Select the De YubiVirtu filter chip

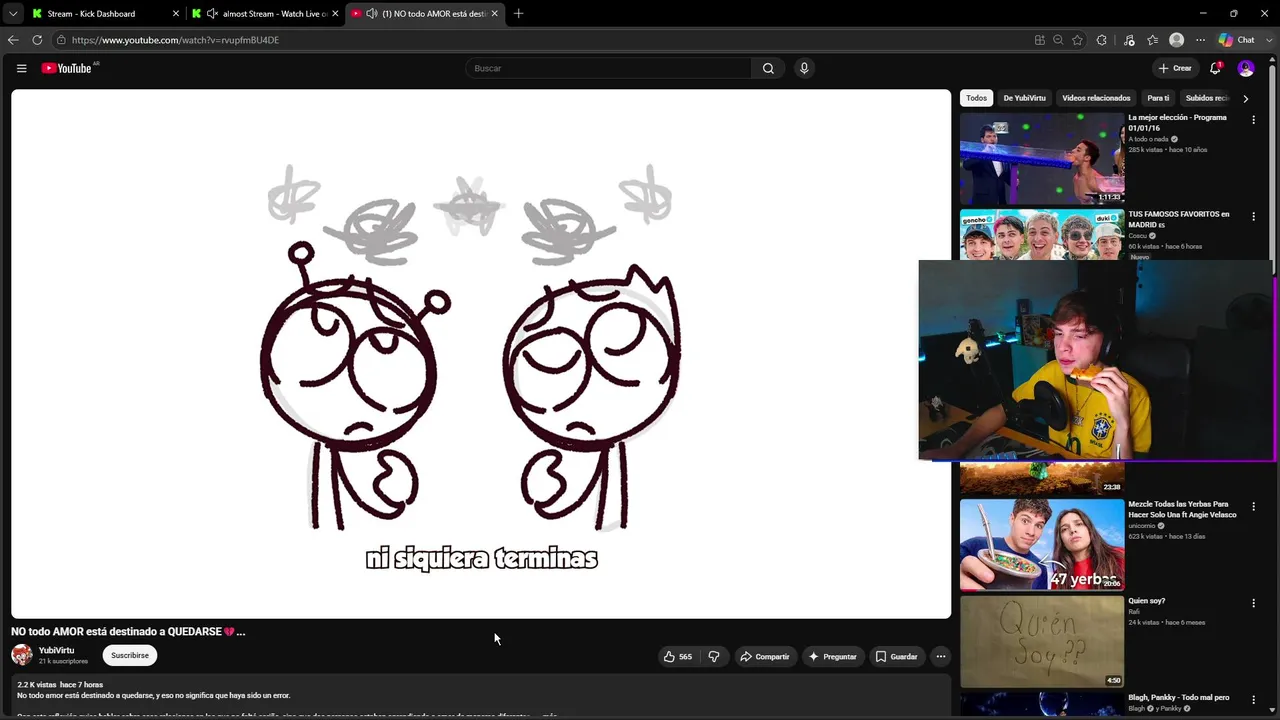(x=1024, y=98)
